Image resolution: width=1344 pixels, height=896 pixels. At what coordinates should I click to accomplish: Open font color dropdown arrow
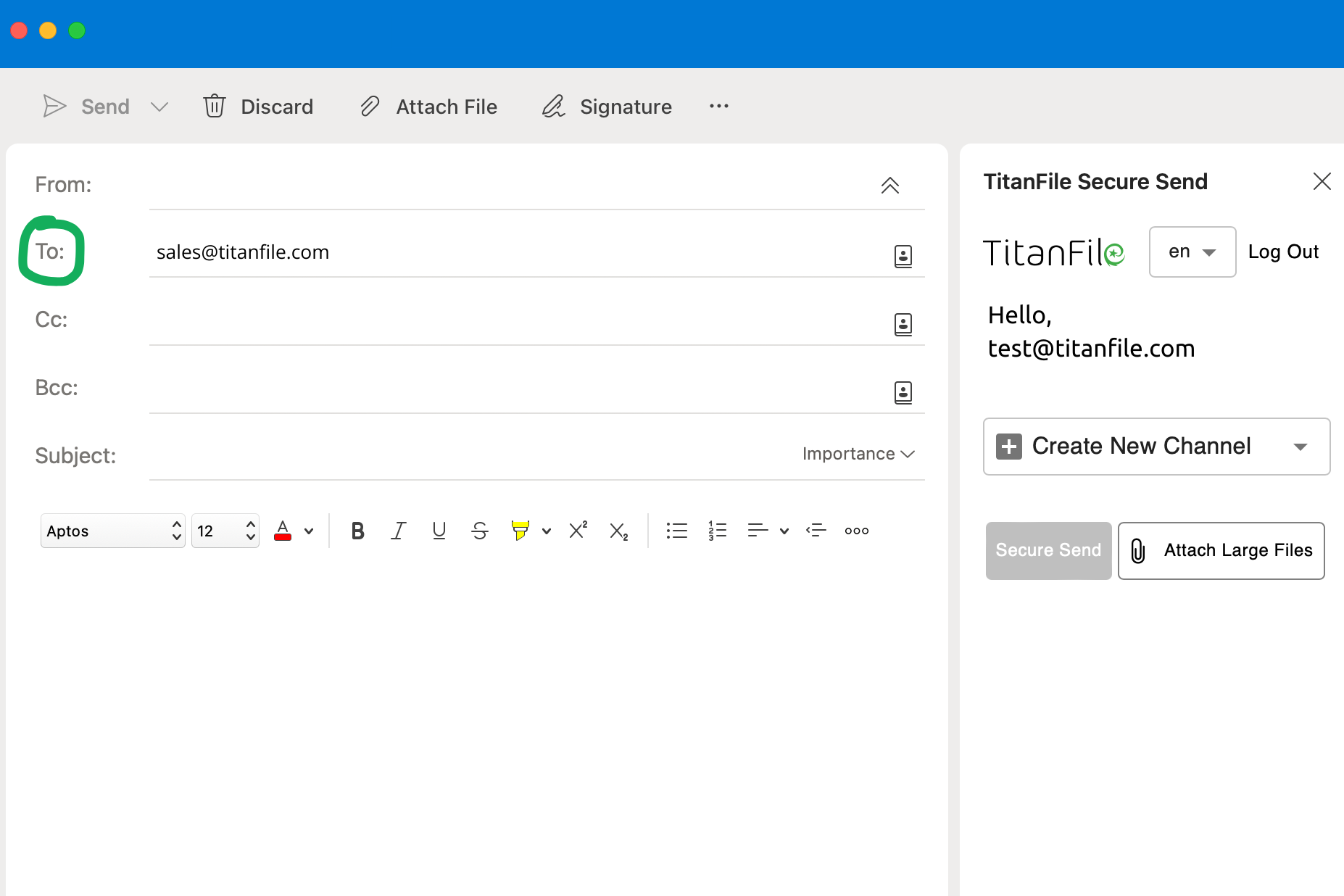(x=310, y=531)
